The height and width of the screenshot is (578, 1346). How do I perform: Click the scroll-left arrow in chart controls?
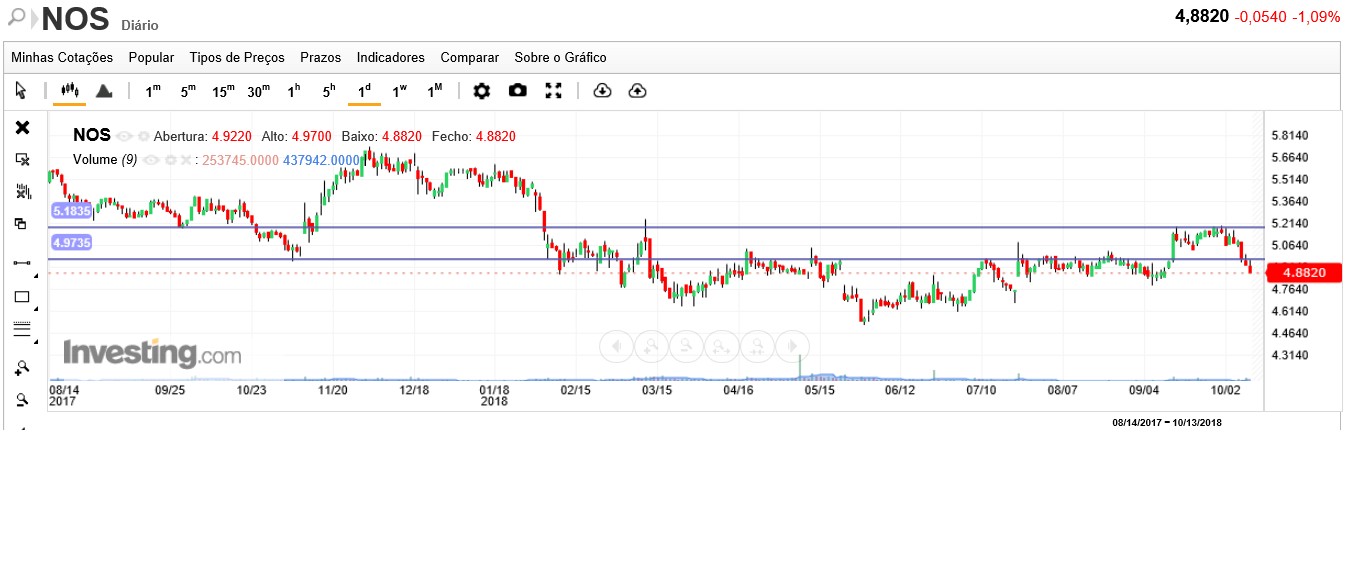coord(617,346)
